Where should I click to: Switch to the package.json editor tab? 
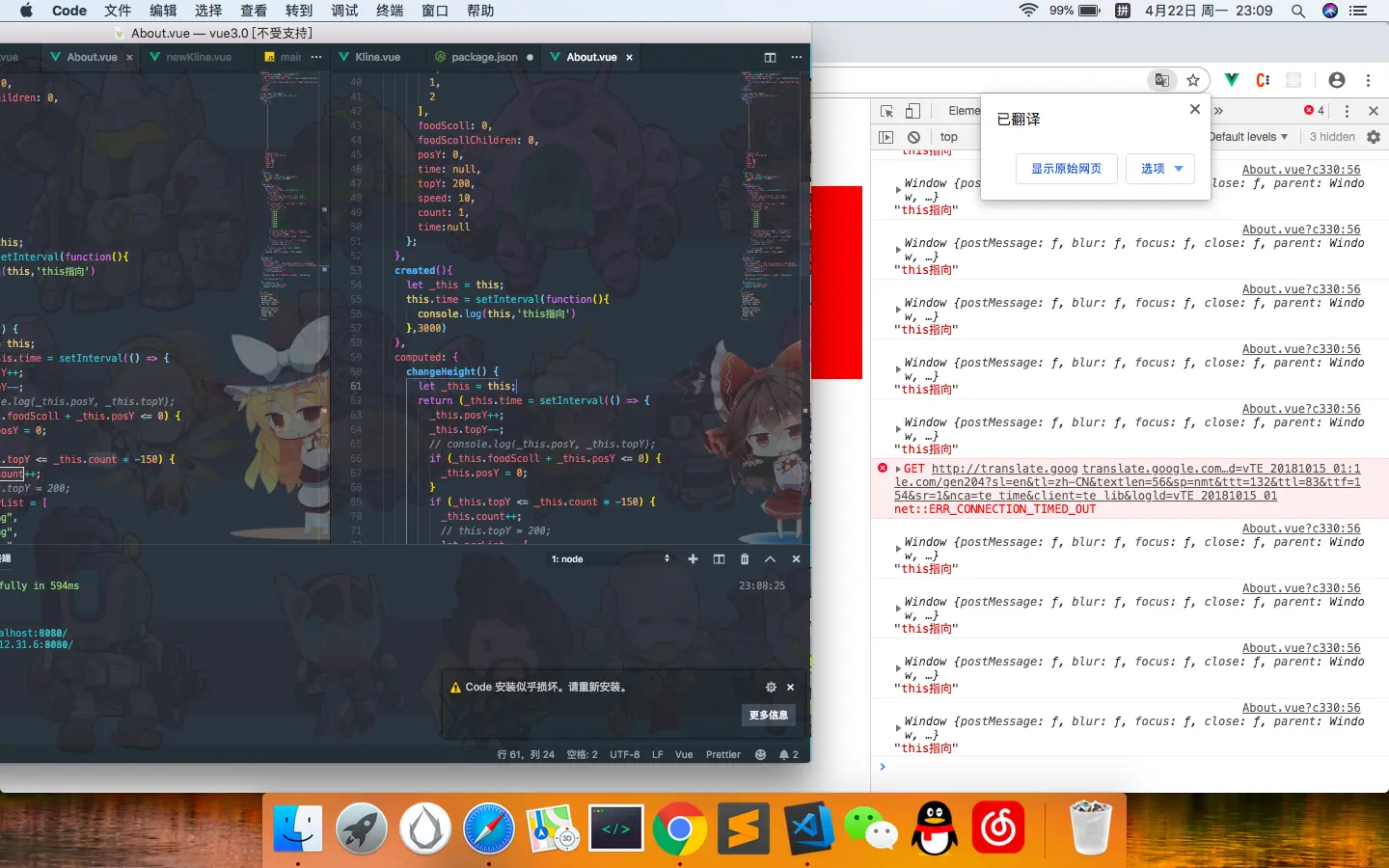click(x=483, y=57)
